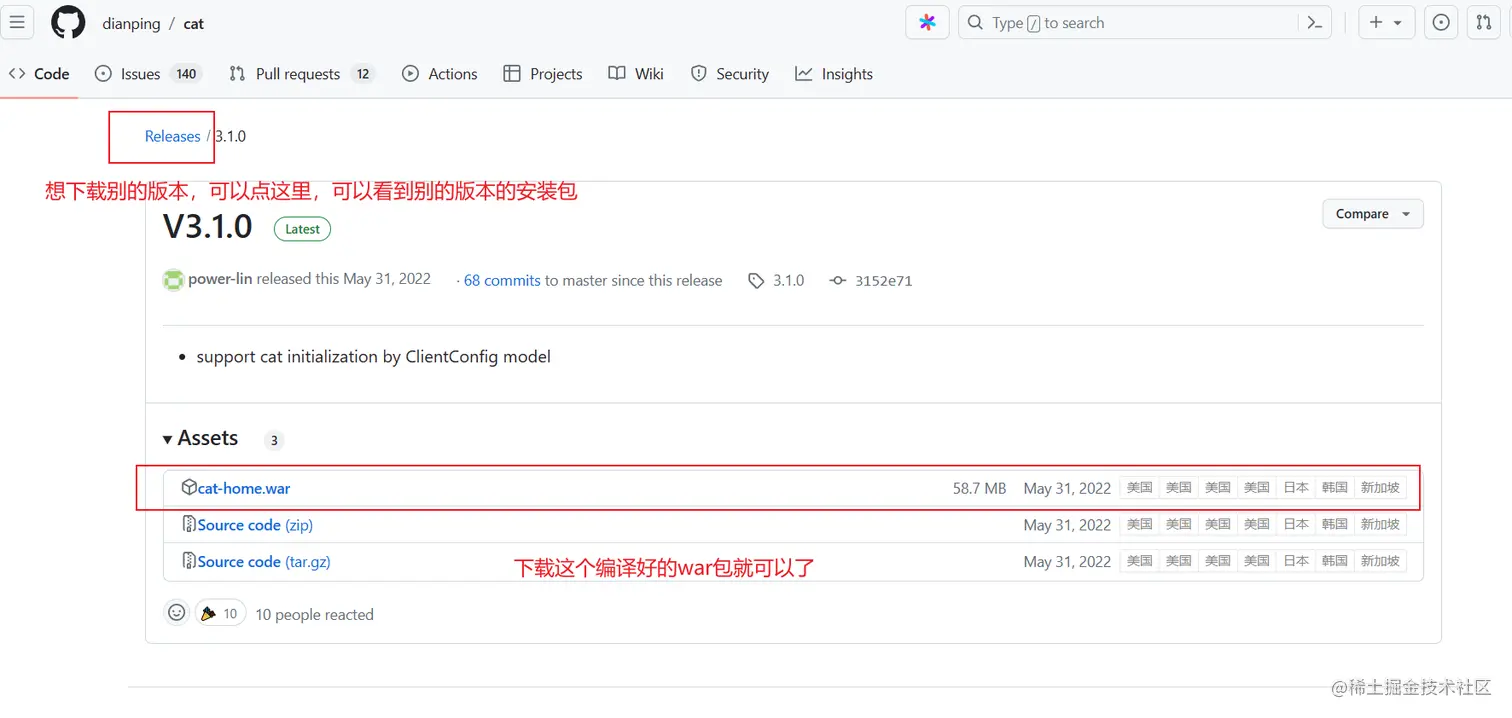Click 新加坡 mirror in Source code (tar.gz) row
Viewport: 1512px width, 718px height.
click(x=1380, y=561)
